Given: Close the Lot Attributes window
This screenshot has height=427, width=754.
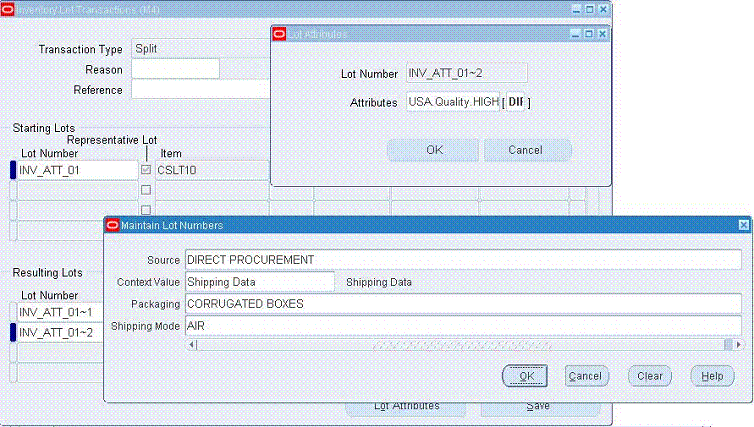Looking at the screenshot, I should pyautogui.click(x=602, y=34).
